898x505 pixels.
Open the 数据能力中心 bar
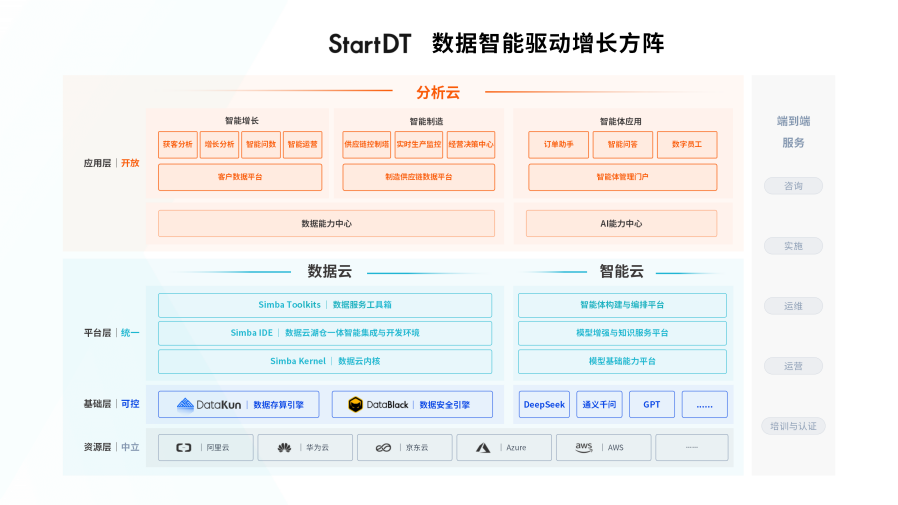[x=326, y=224]
